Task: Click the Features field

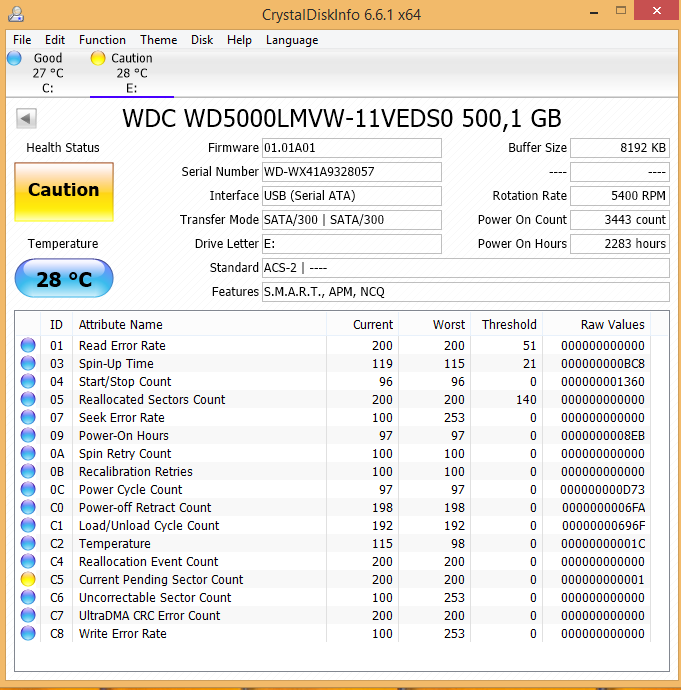Action: tap(466, 292)
